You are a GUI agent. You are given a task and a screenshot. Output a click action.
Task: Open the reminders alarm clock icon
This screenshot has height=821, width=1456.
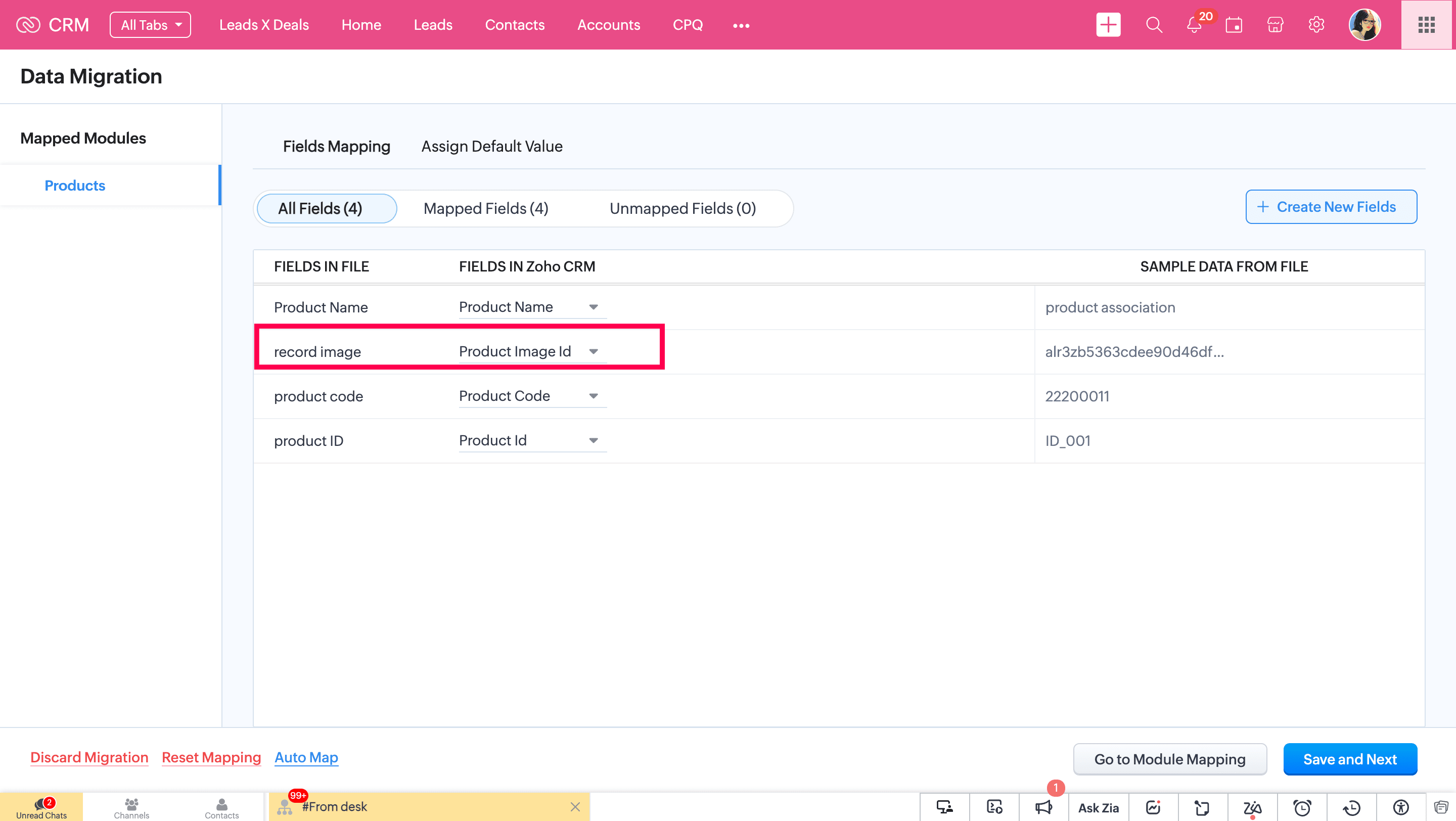click(x=1302, y=807)
